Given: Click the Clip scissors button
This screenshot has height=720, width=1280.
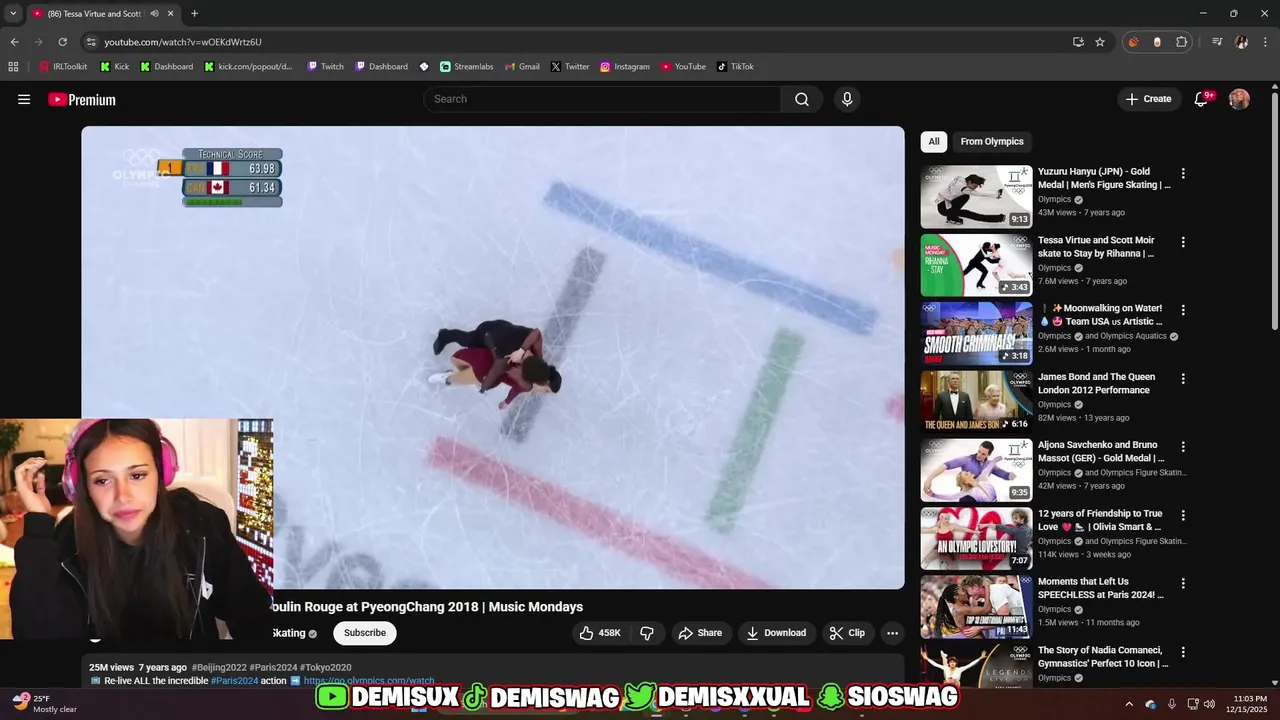Looking at the screenshot, I should pyautogui.click(x=847, y=633).
